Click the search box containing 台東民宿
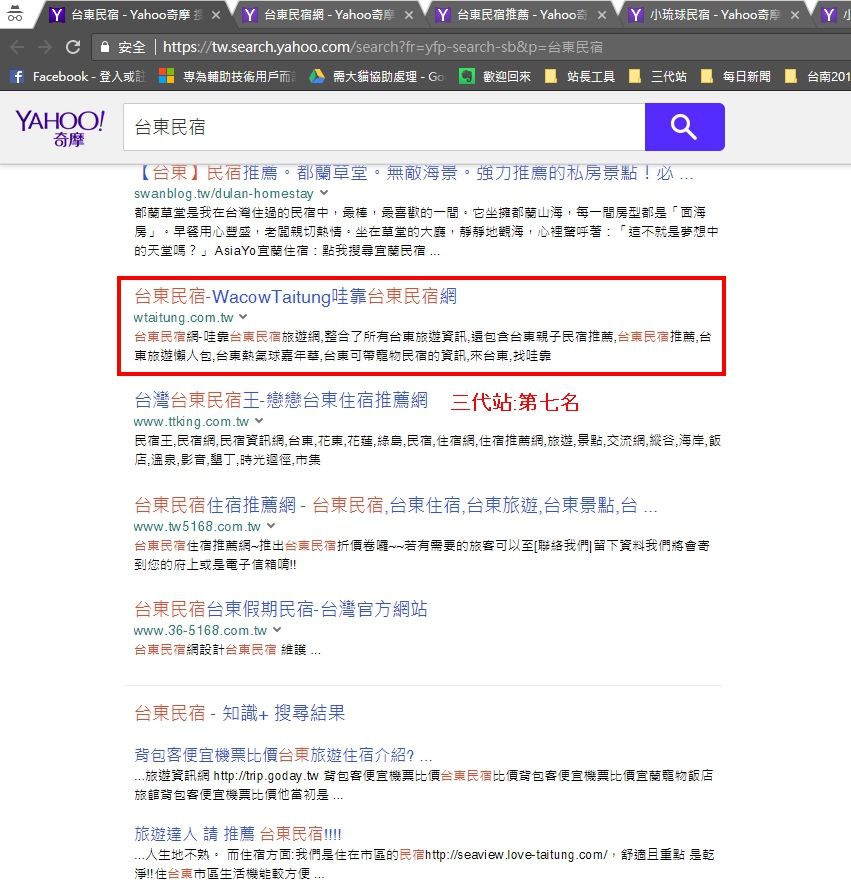Screen dimensions: 851x890 [x=384, y=127]
